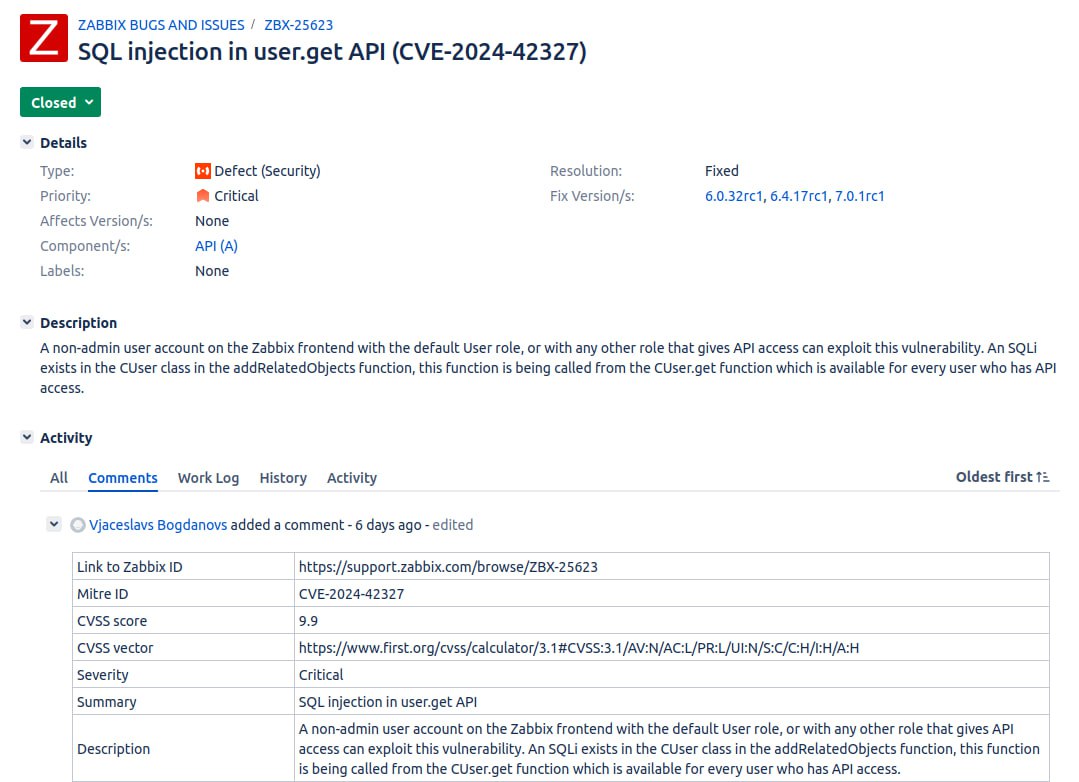Click the Resolution value Fixed
The image size is (1079, 782).
coord(722,171)
